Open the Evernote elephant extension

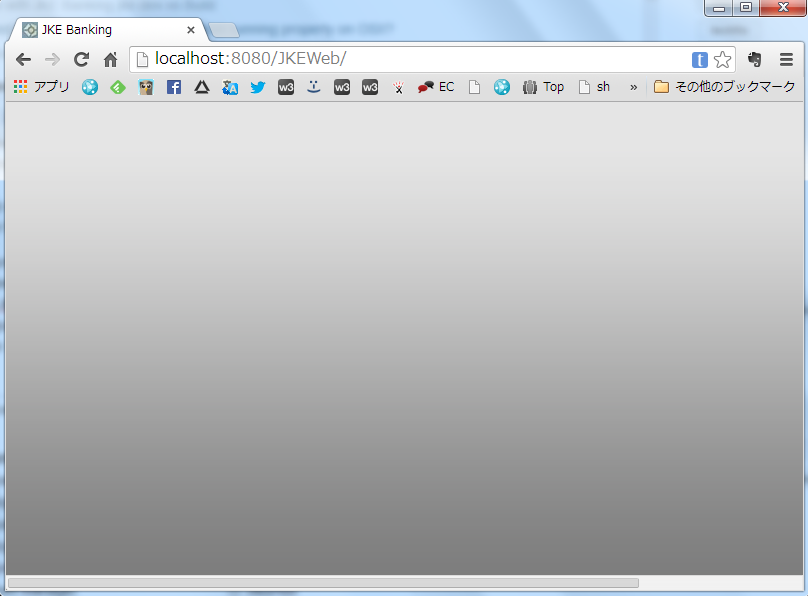tap(755, 60)
